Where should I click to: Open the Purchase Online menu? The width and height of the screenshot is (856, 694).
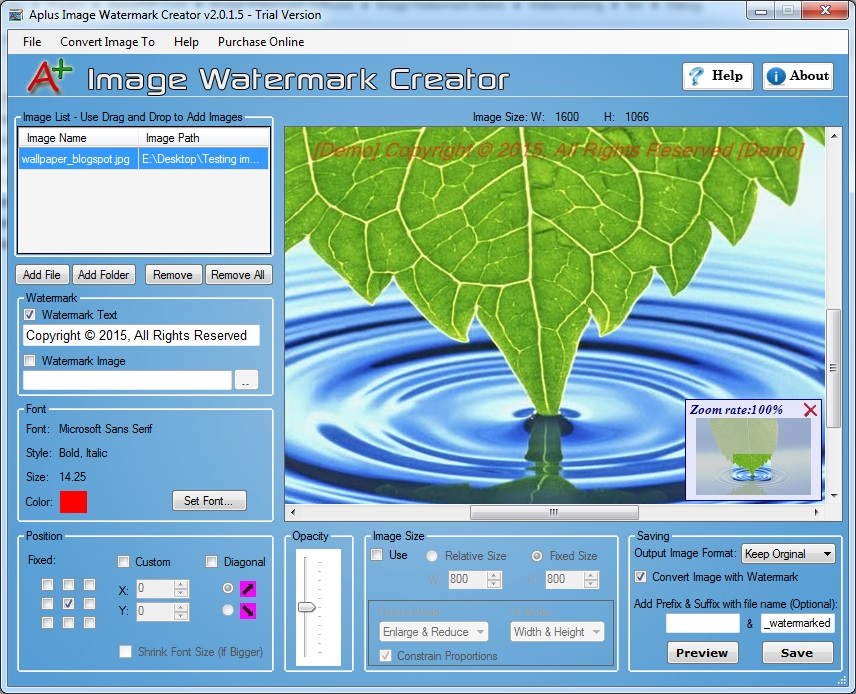(x=261, y=42)
